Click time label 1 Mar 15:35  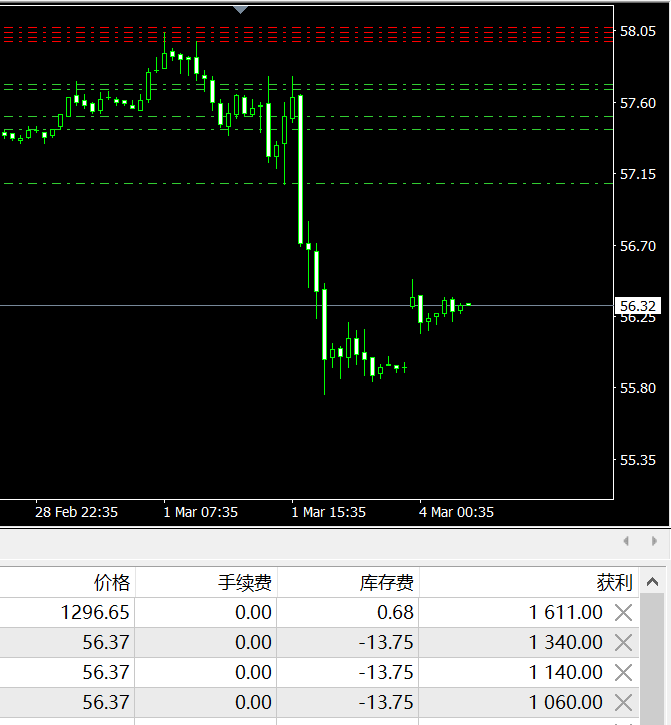coord(329,512)
